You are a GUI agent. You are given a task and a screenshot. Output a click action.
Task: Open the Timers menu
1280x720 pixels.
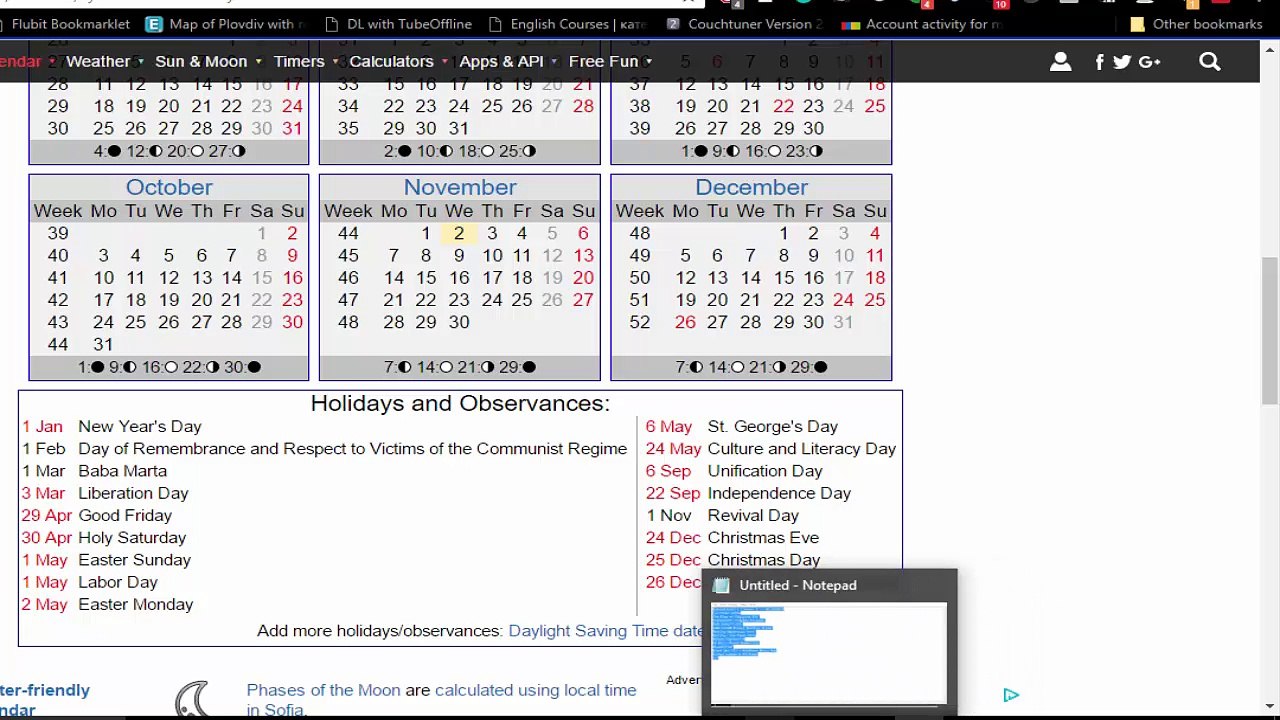click(299, 61)
